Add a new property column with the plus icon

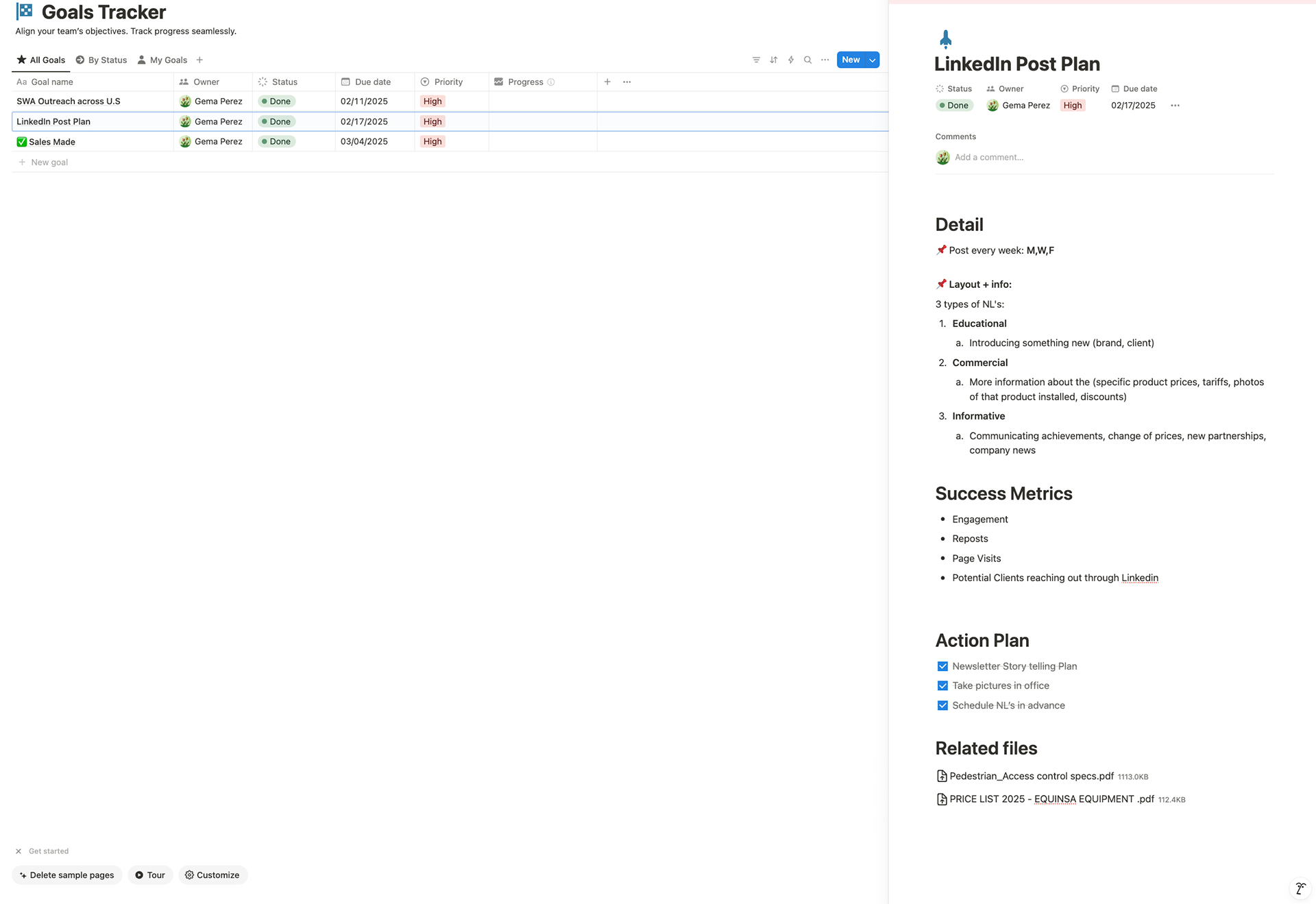click(x=607, y=82)
